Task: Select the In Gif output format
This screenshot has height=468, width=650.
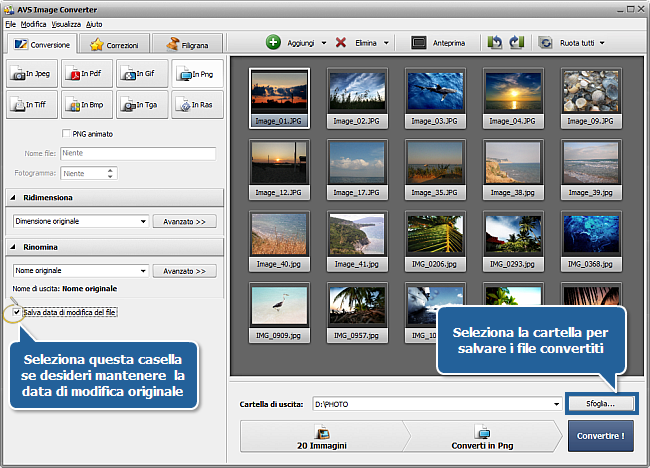Action: click(x=142, y=74)
